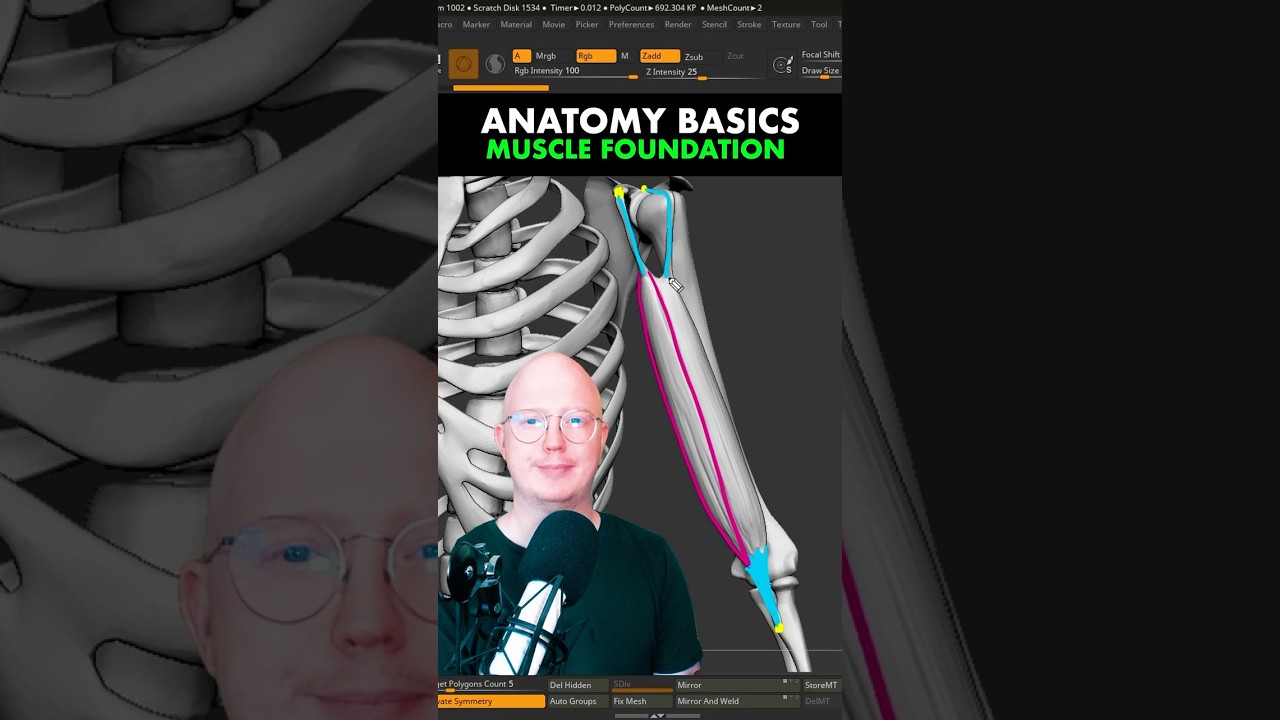Click the dynamic brush size S icon
The width and height of the screenshot is (1280, 720).
[x=782, y=65]
